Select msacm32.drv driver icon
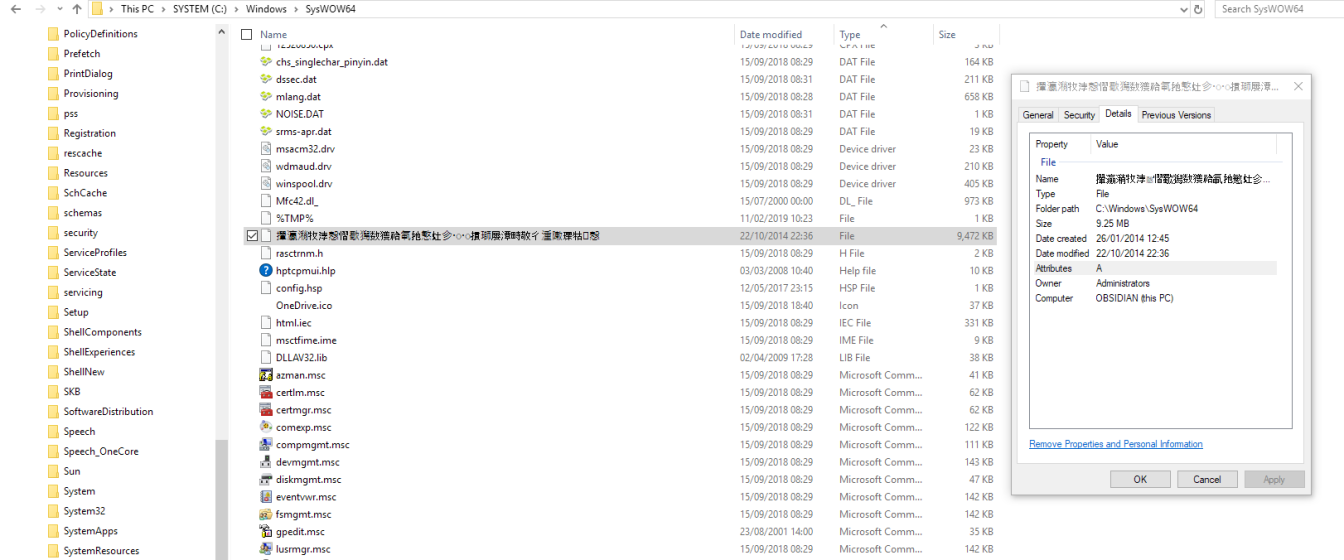This screenshot has height=560, width=1344. click(266, 149)
